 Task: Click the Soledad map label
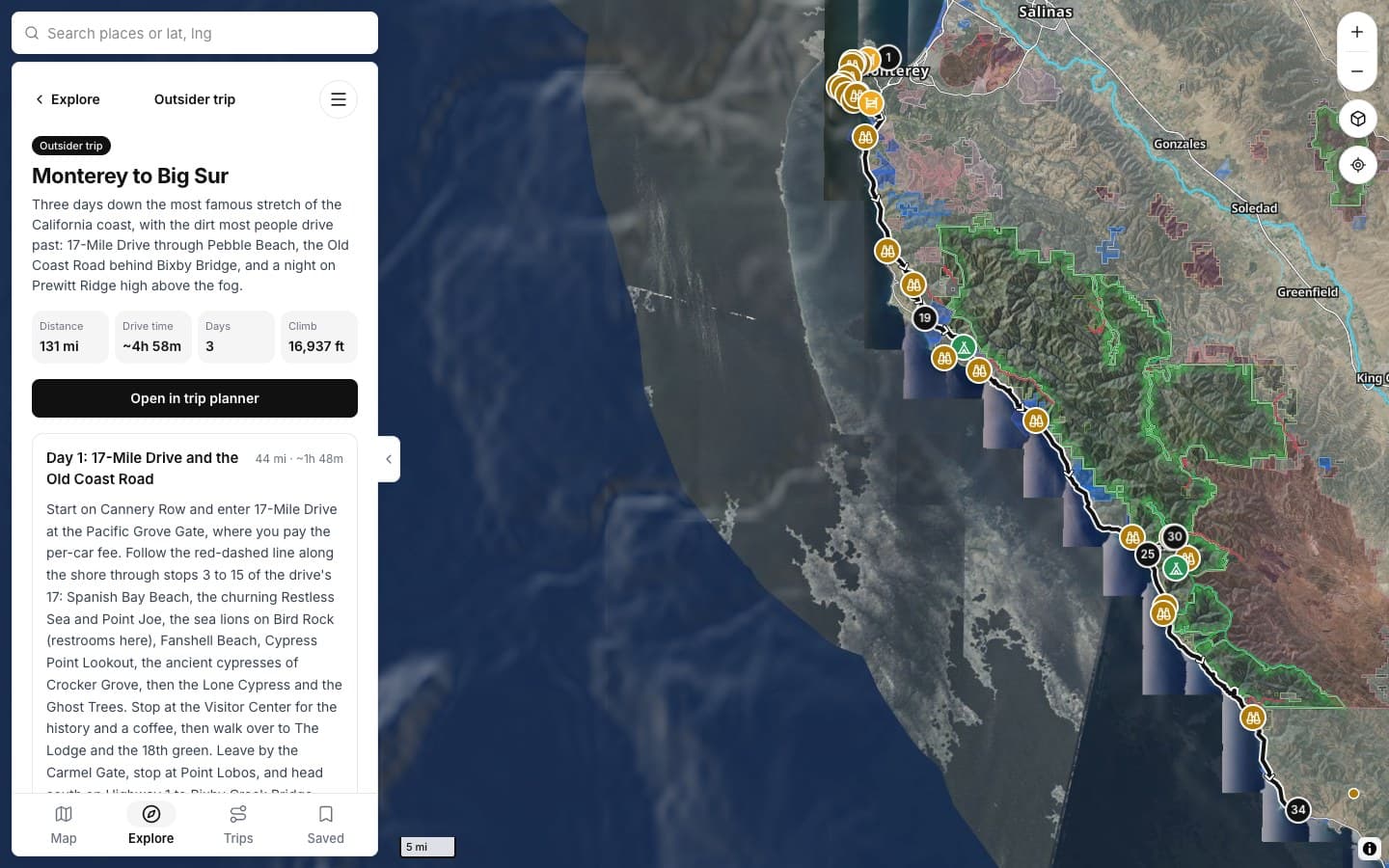click(1254, 208)
